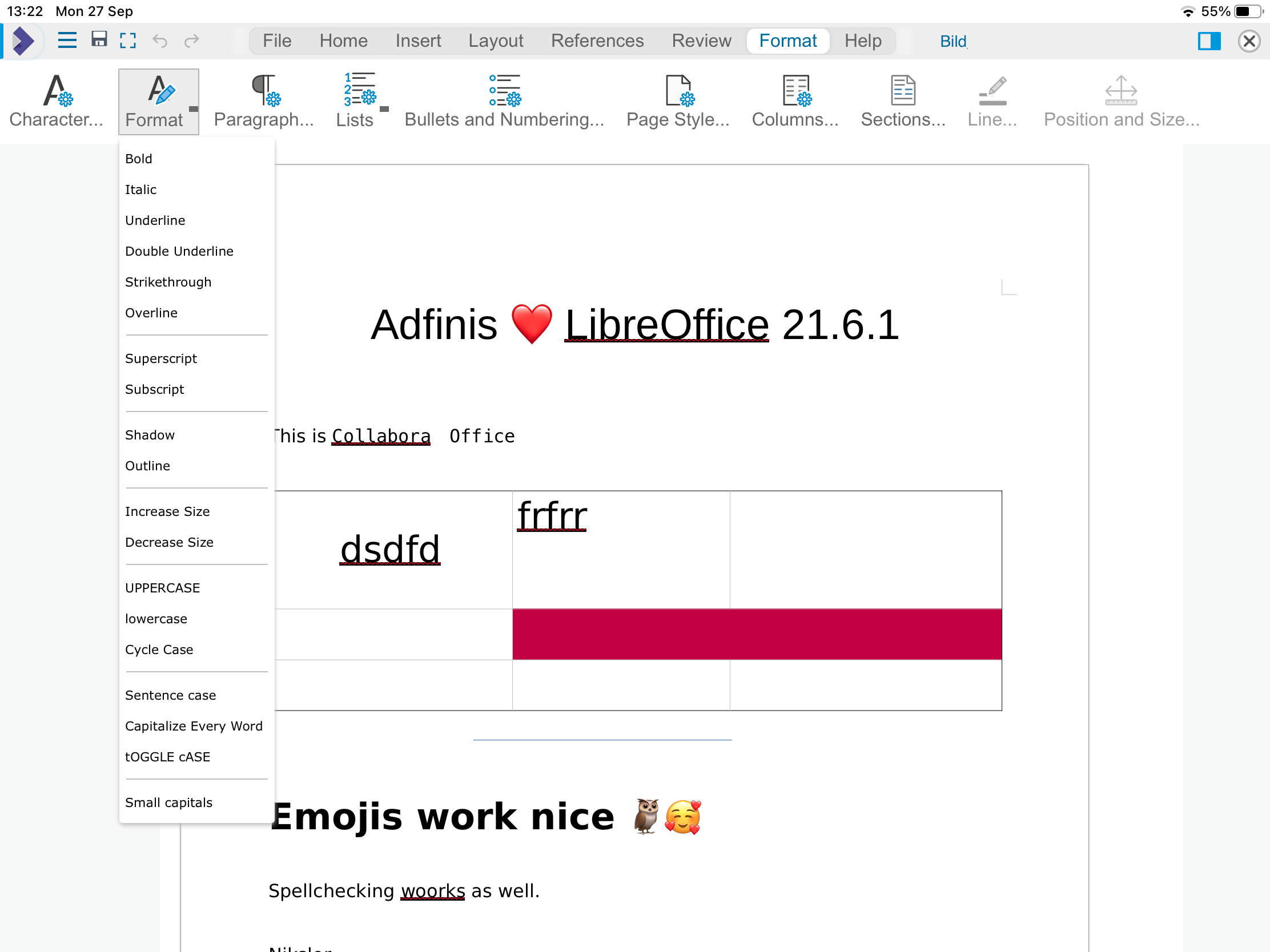This screenshot has height=952, width=1270.
Task: Switch to the Home tab
Action: (343, 41)
